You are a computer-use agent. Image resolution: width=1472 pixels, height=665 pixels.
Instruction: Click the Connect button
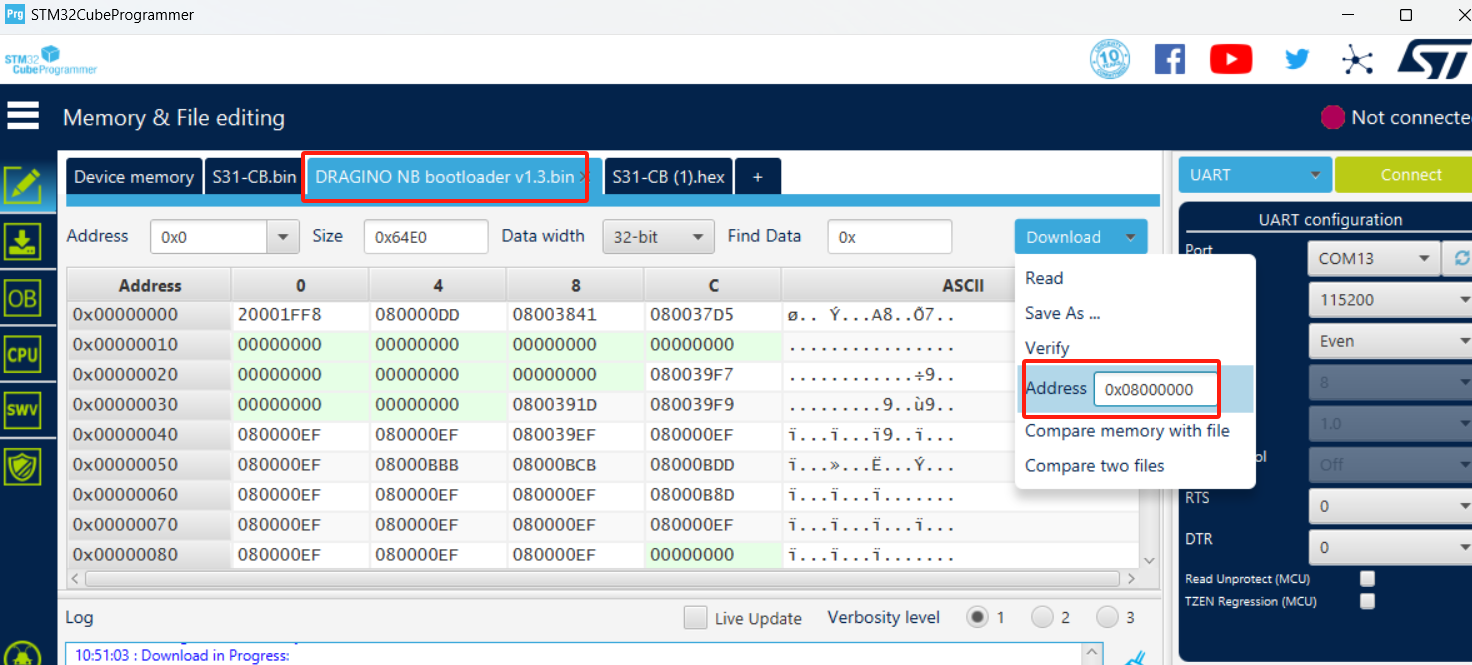pos(1410,175)
